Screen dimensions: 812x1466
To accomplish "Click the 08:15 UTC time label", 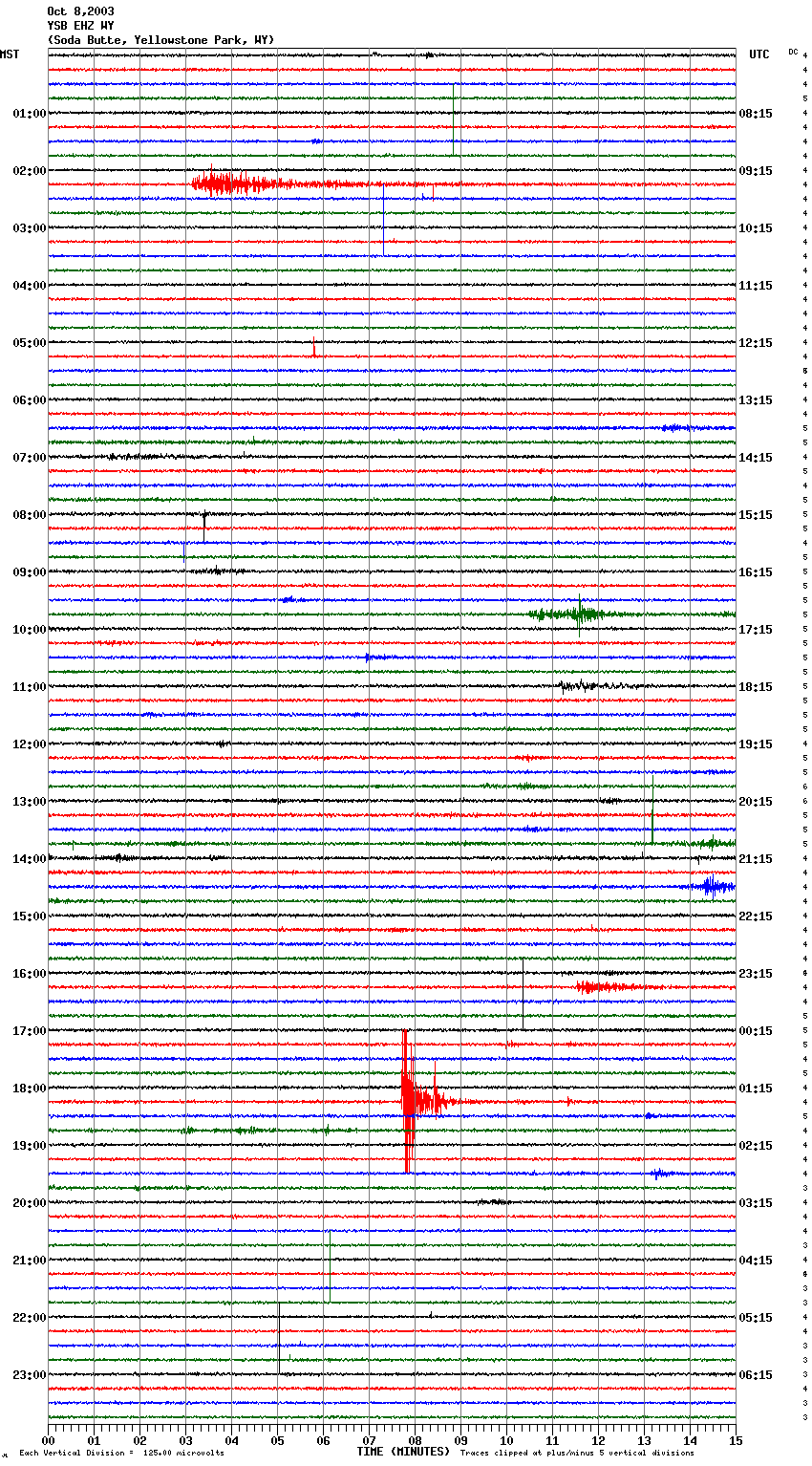I will [756, 114].
